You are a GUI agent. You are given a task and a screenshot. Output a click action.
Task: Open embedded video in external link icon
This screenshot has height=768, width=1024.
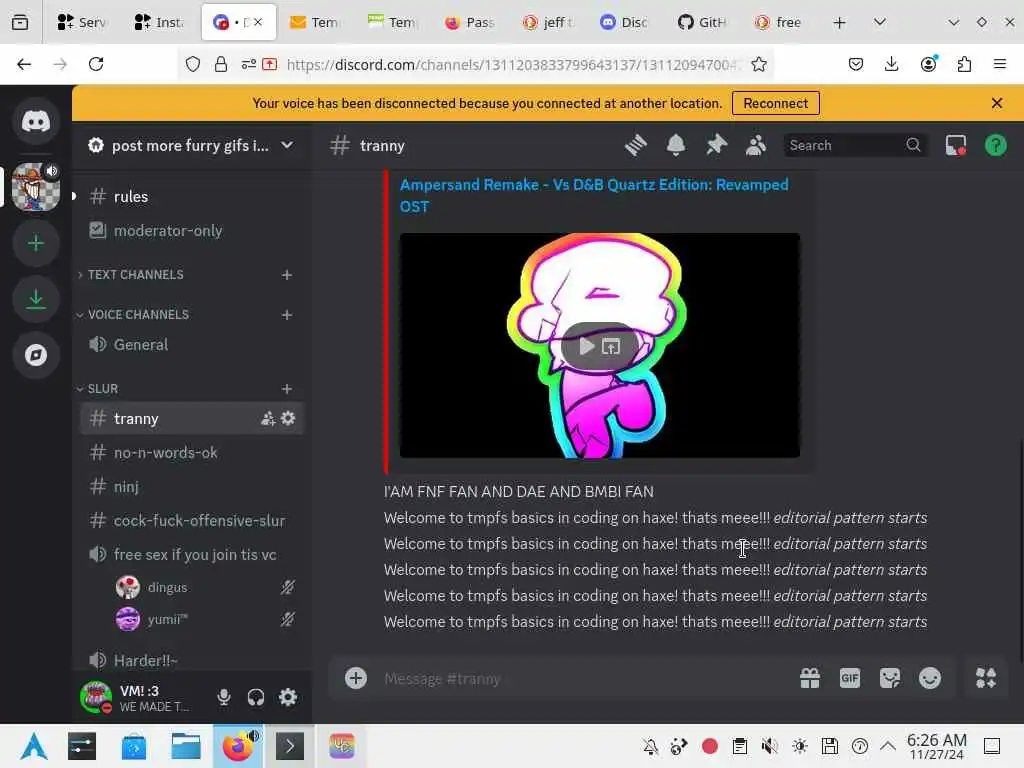pyautogui.click(x=611, y=346)
